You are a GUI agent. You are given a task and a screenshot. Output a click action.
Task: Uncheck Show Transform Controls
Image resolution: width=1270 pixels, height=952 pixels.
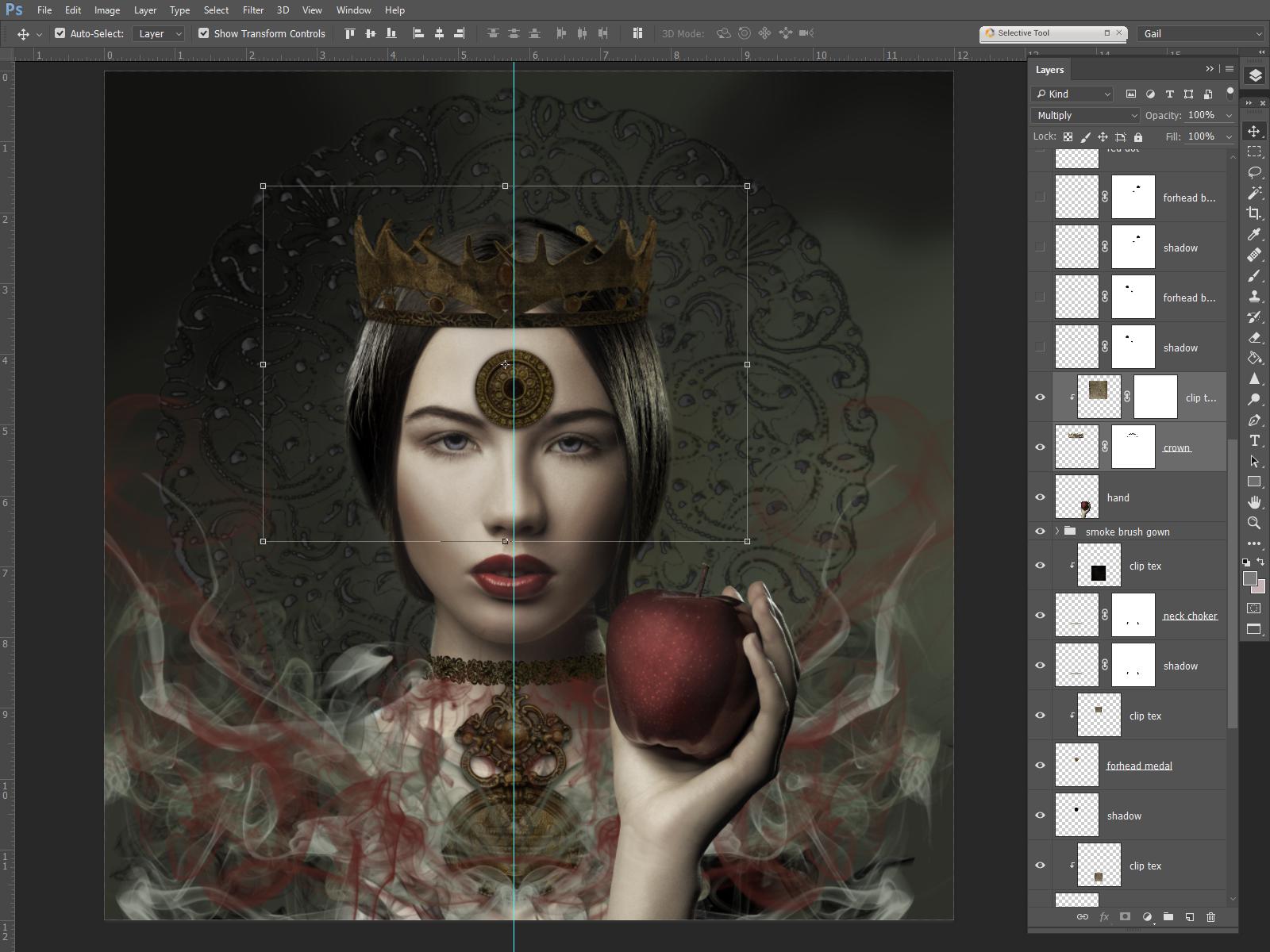pyautogui.click(x=205, y=33)
